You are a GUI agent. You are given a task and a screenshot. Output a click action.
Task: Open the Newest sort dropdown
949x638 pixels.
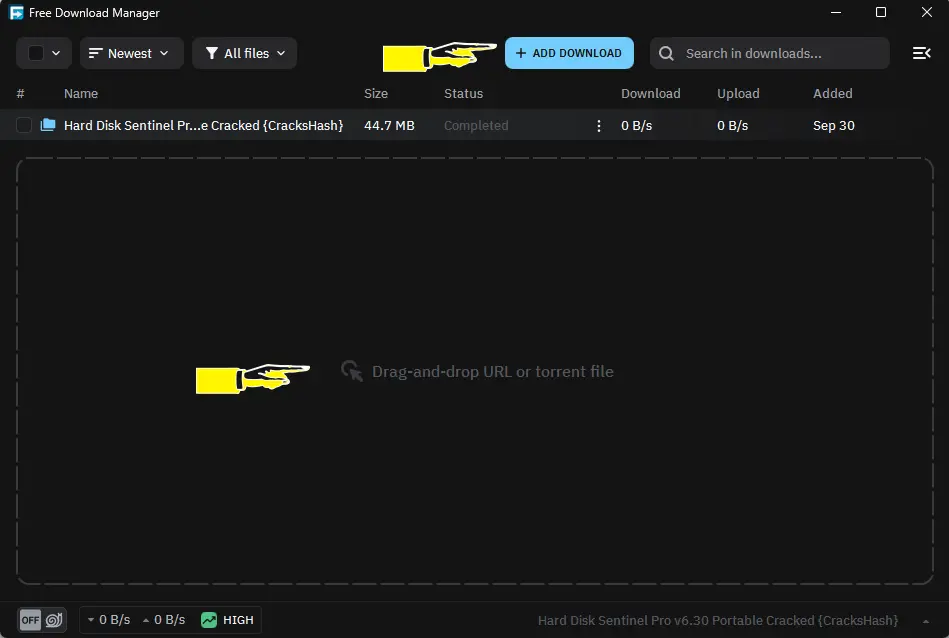coord(131,54)
